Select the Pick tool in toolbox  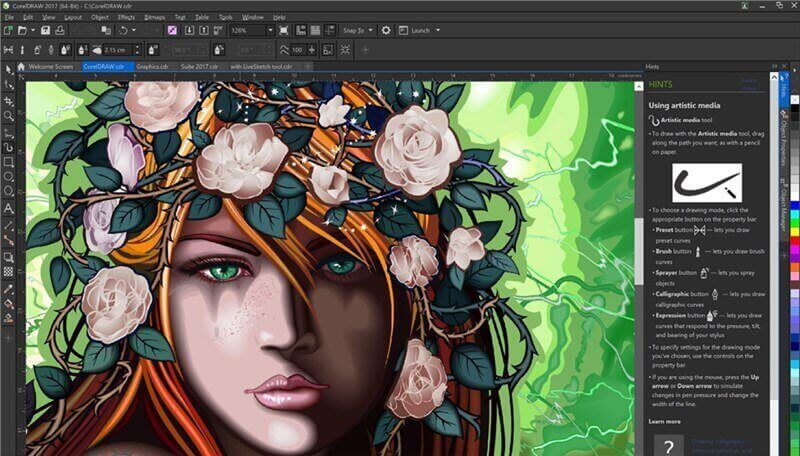8,70
